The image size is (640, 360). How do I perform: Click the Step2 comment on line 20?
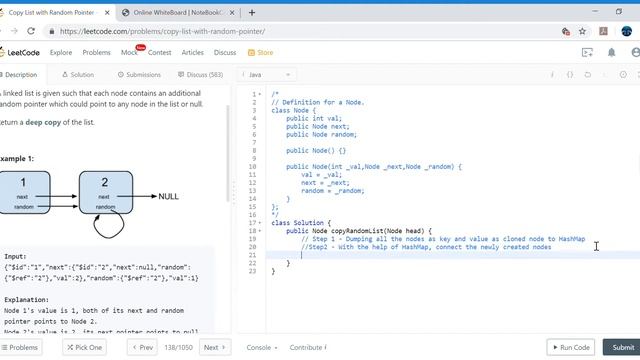(426, 247)
